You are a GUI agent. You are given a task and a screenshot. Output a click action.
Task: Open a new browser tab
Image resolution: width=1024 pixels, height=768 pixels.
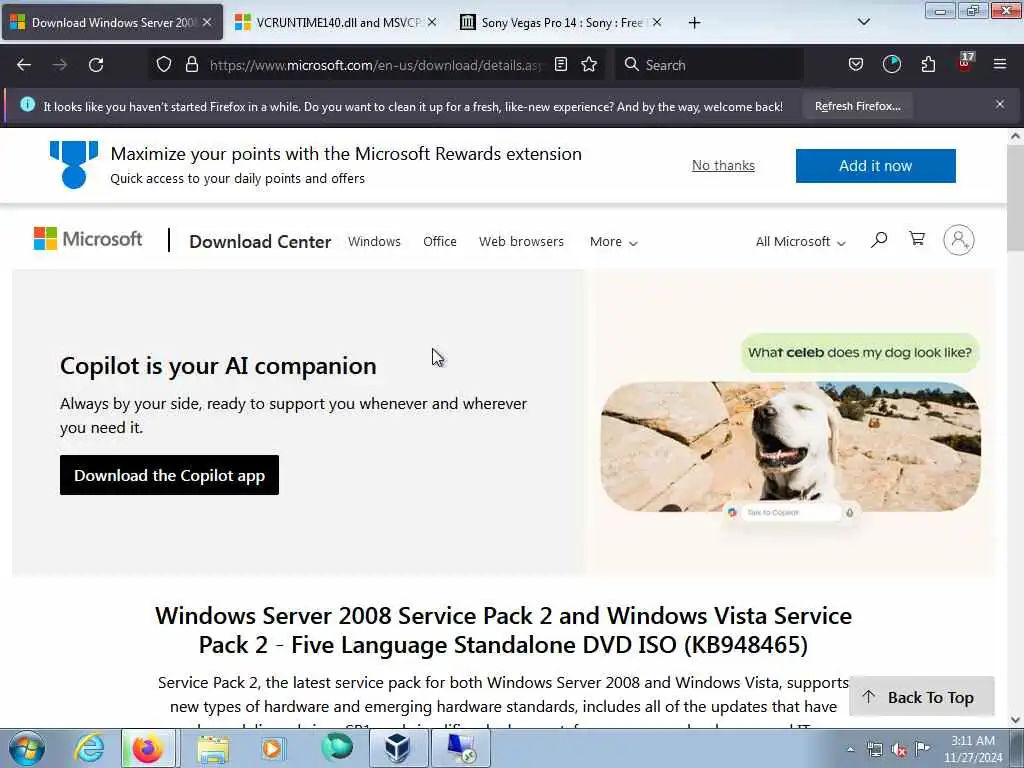tap(694, 23)
